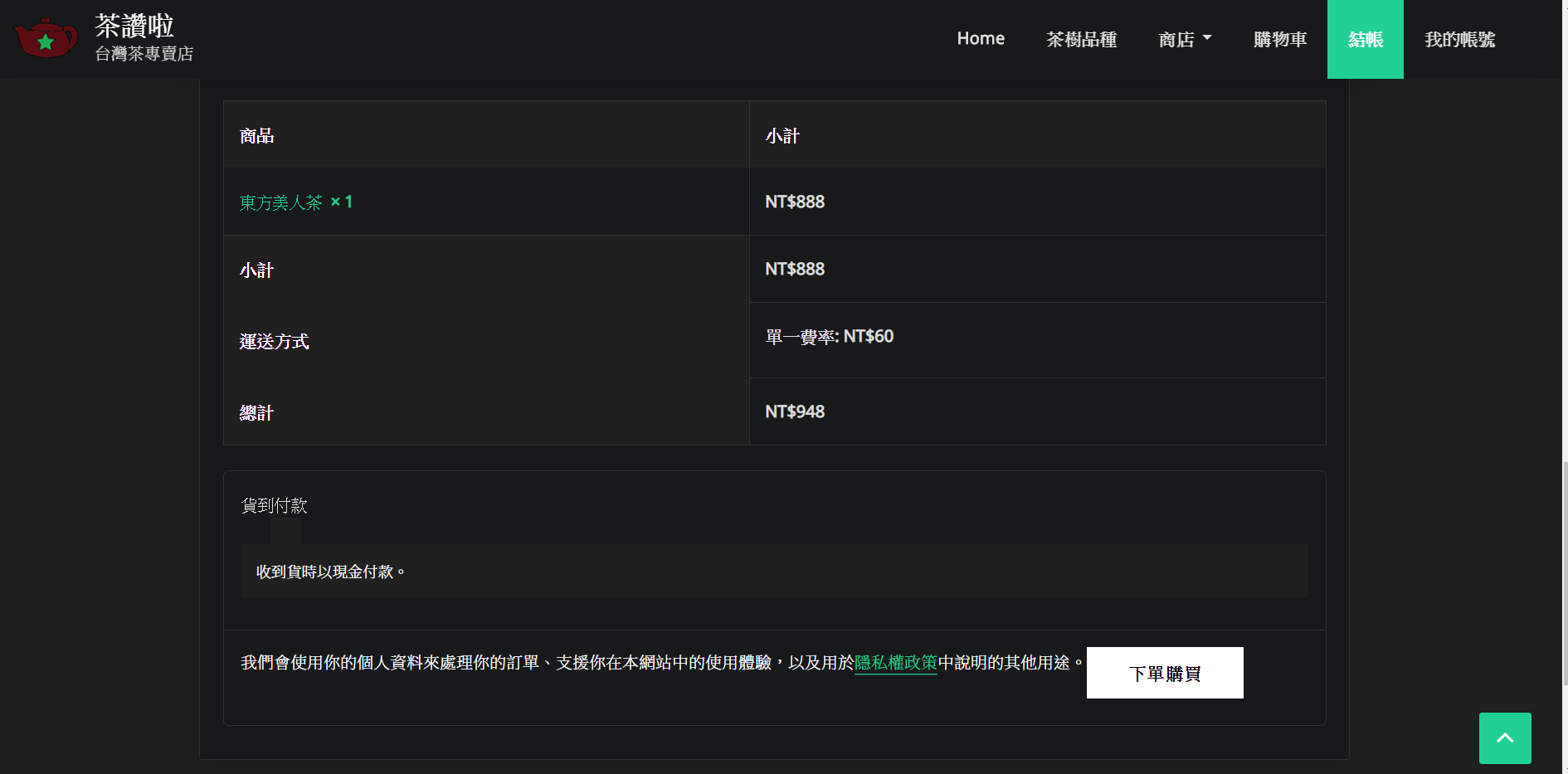Click the red teapot logo icon
The height and width of the screenshot is (774, 1568).
46,39
